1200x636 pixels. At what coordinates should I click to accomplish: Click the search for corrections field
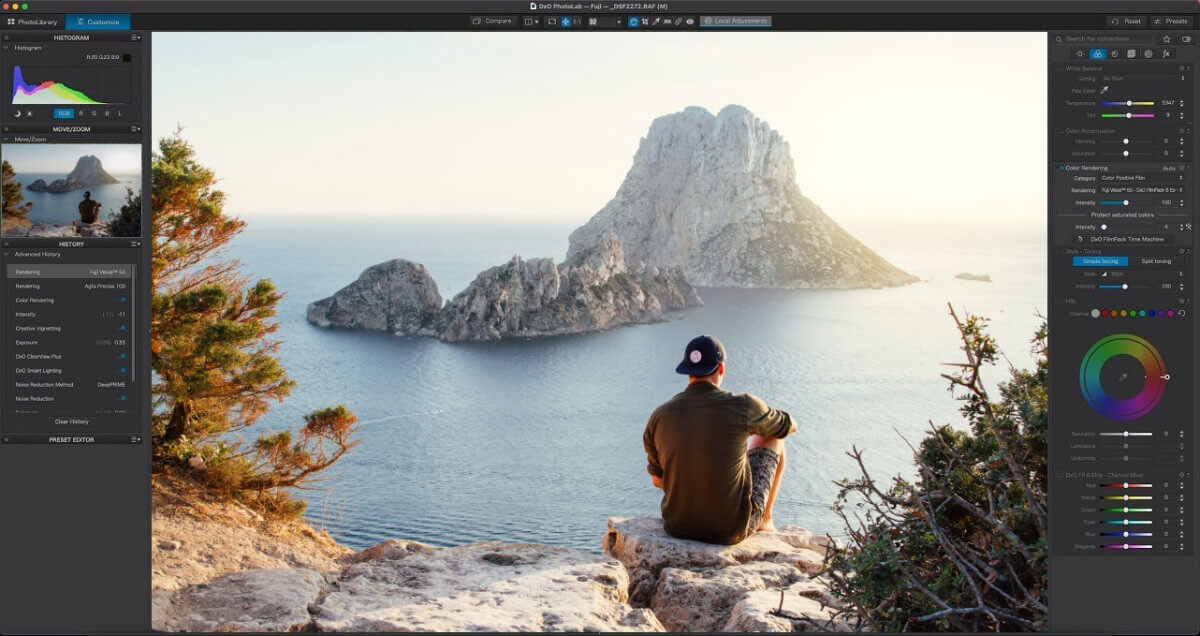coord(1105,39)
